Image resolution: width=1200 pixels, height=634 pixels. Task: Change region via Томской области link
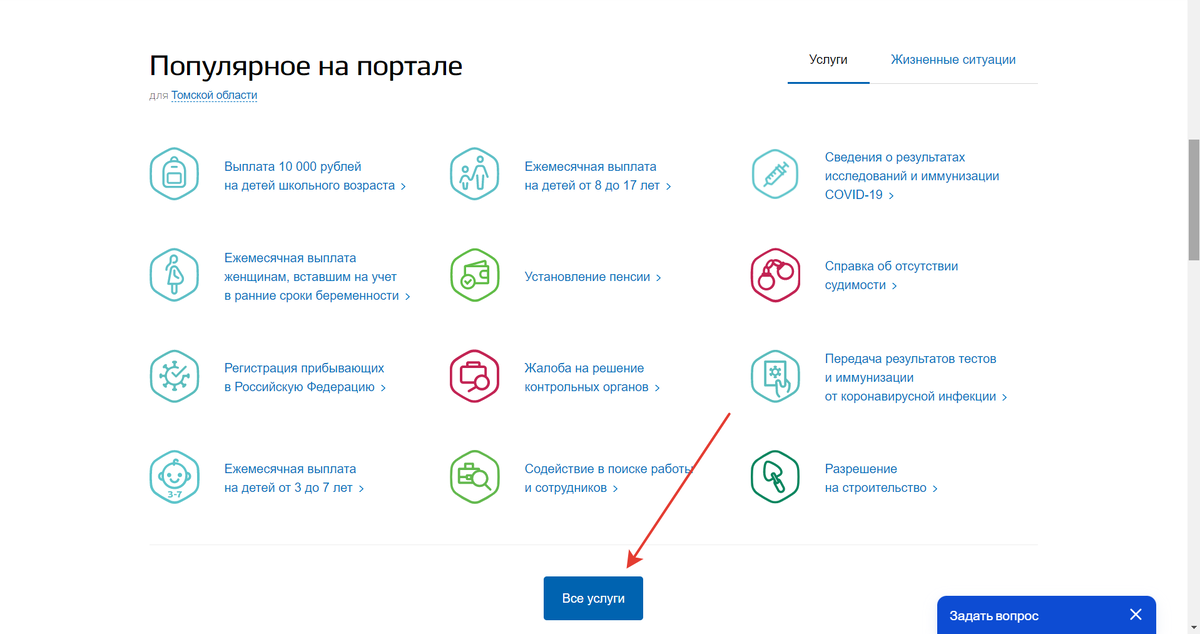point(214,96)
